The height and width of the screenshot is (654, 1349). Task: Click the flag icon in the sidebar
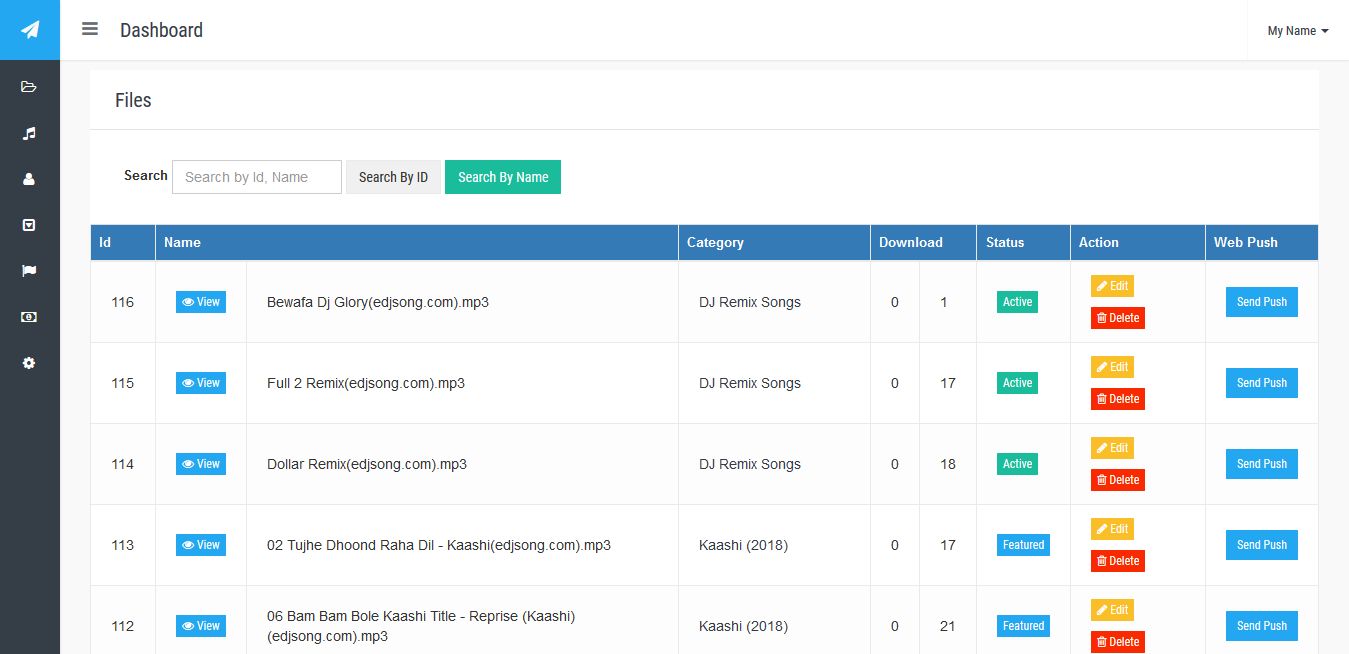(29, 271)
